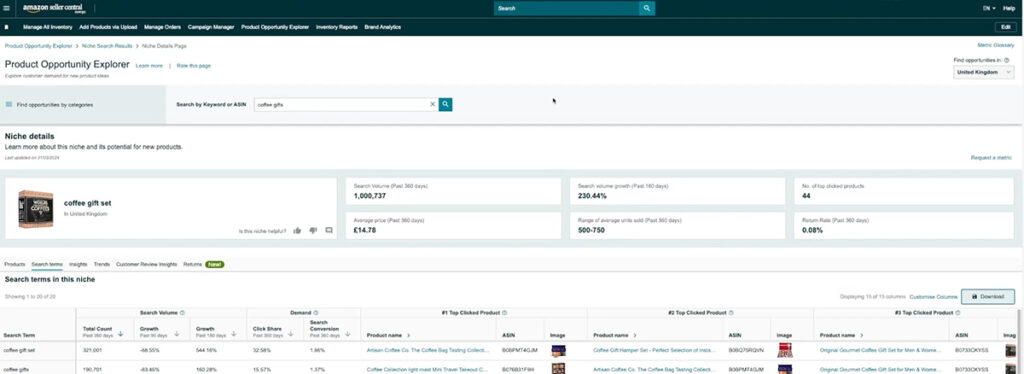Switch to the Products tab
This screenshot has width=1024, height=374.
coord(14,264)
